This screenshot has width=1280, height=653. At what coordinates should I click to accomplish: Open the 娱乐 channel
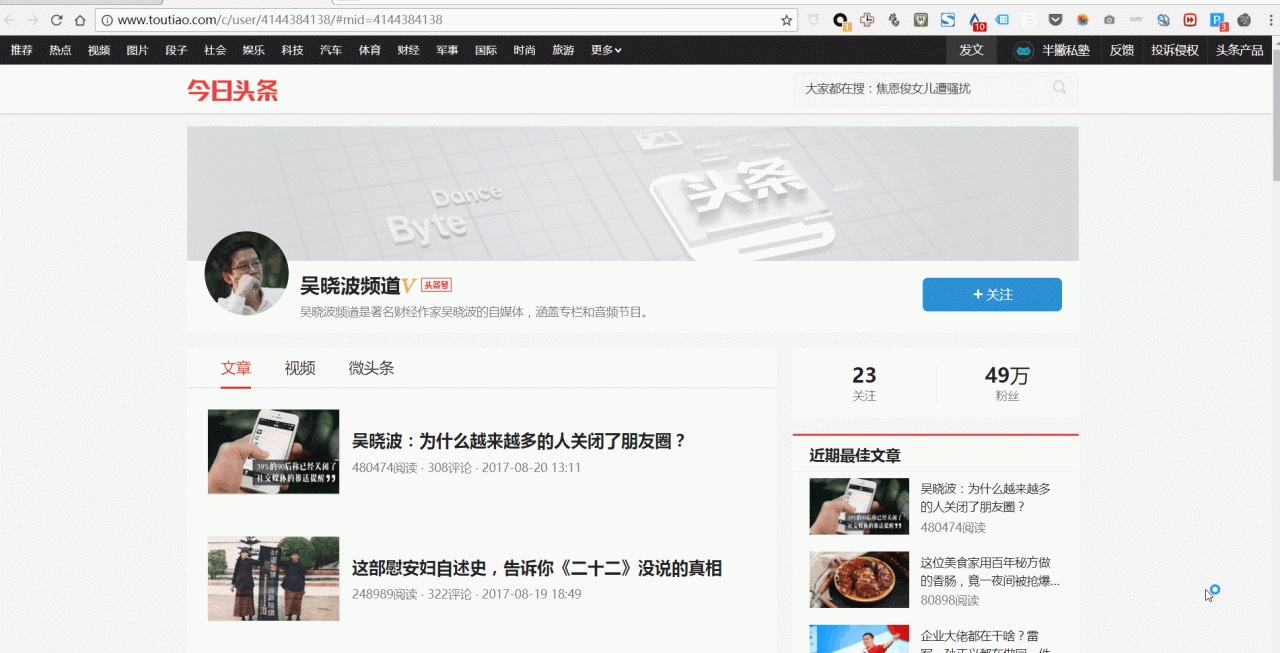(254, 50)
